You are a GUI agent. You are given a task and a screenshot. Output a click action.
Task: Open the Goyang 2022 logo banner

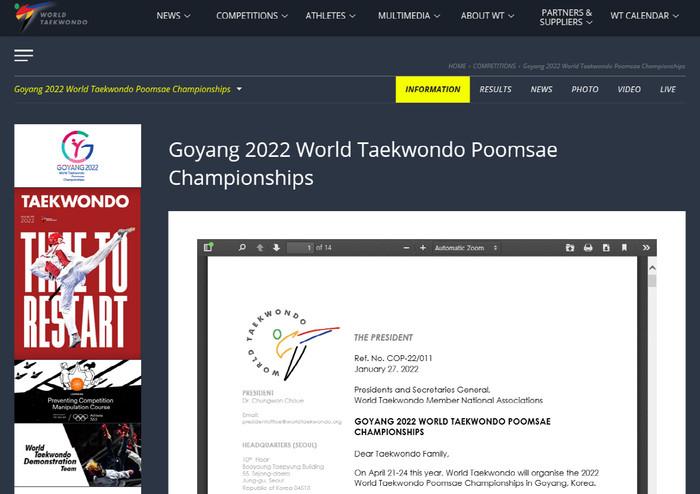pos(78,156)
